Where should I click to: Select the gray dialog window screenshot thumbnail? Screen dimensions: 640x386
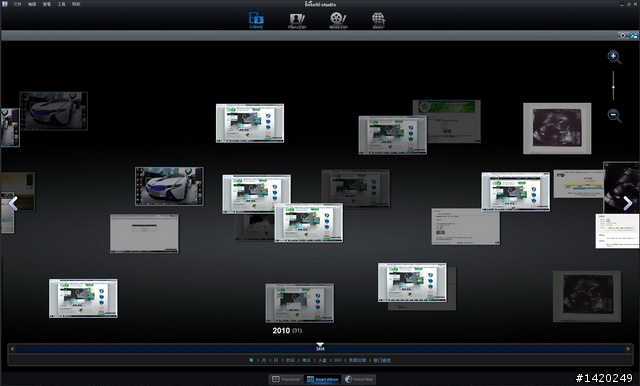144,233
